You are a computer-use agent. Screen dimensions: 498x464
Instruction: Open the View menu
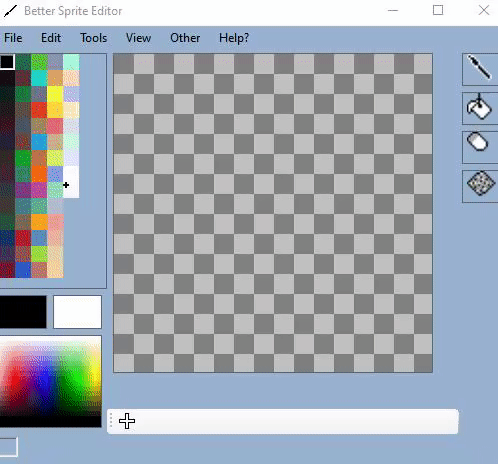click(138, 38)
